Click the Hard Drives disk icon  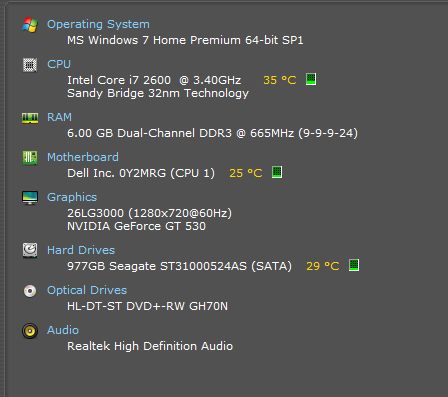coord(30,251)
